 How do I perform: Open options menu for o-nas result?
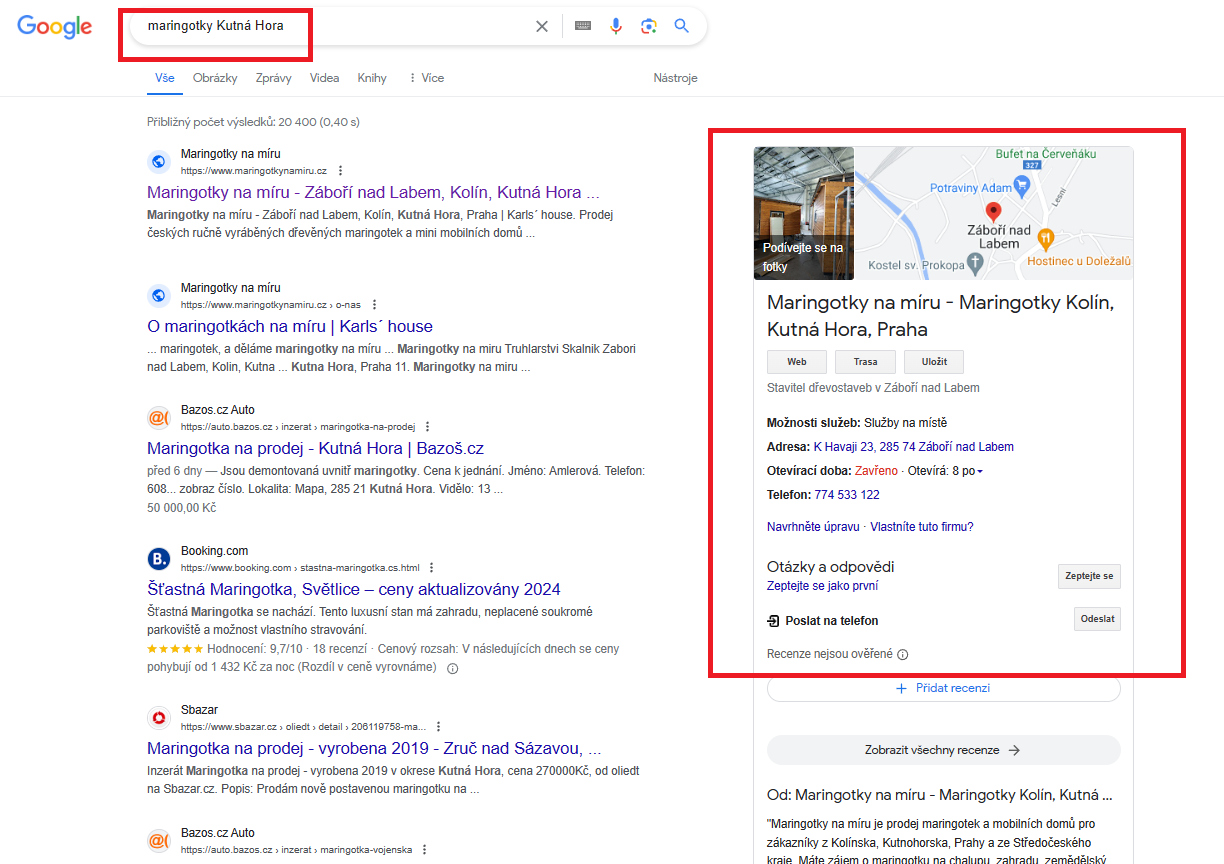tap(374, 305)
